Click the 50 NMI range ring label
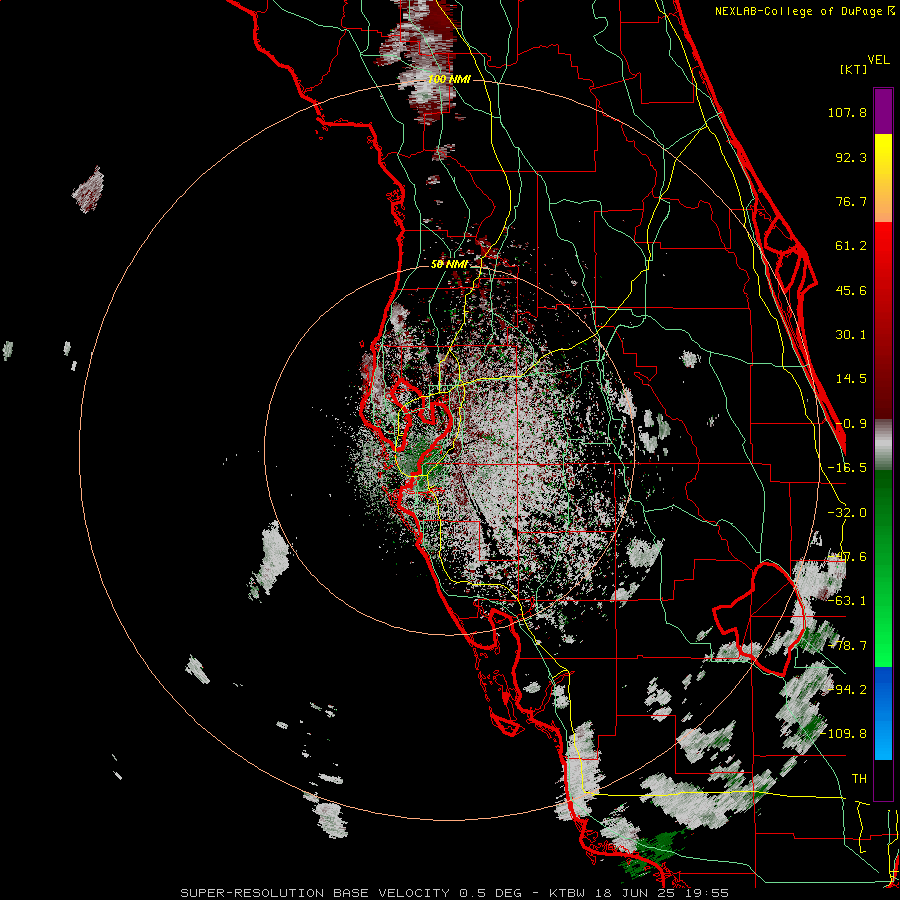Viewport: 900px width, 900px height. click(x=449, y=264)
